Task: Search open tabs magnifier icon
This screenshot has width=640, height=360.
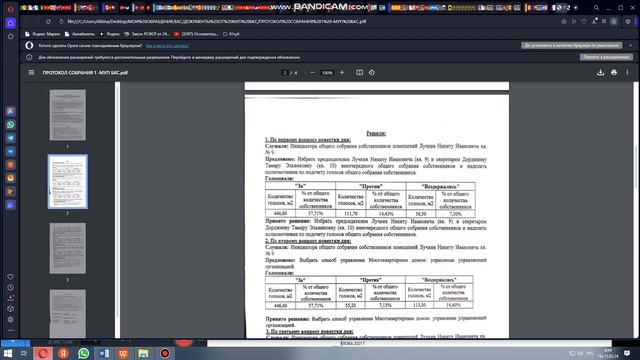Action: [x=596, y=8]
